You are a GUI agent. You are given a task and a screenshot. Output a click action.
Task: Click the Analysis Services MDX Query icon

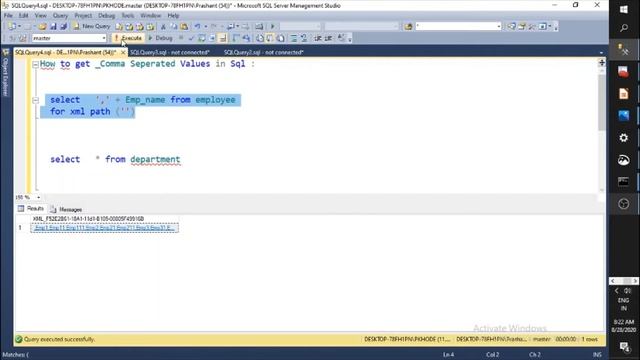tap(129, 27)
